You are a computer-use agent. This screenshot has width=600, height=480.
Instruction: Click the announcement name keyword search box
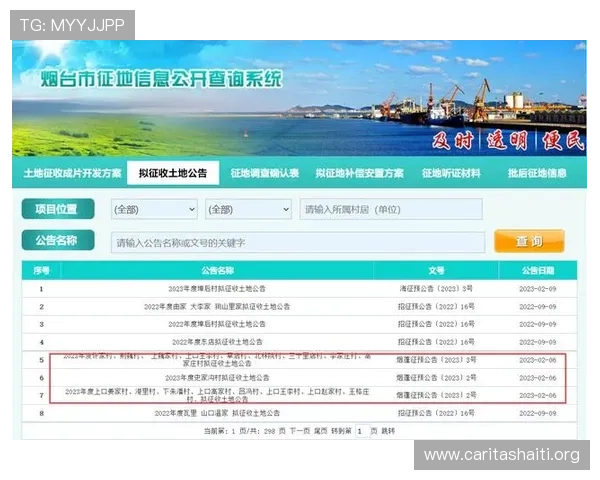point(298,242)
